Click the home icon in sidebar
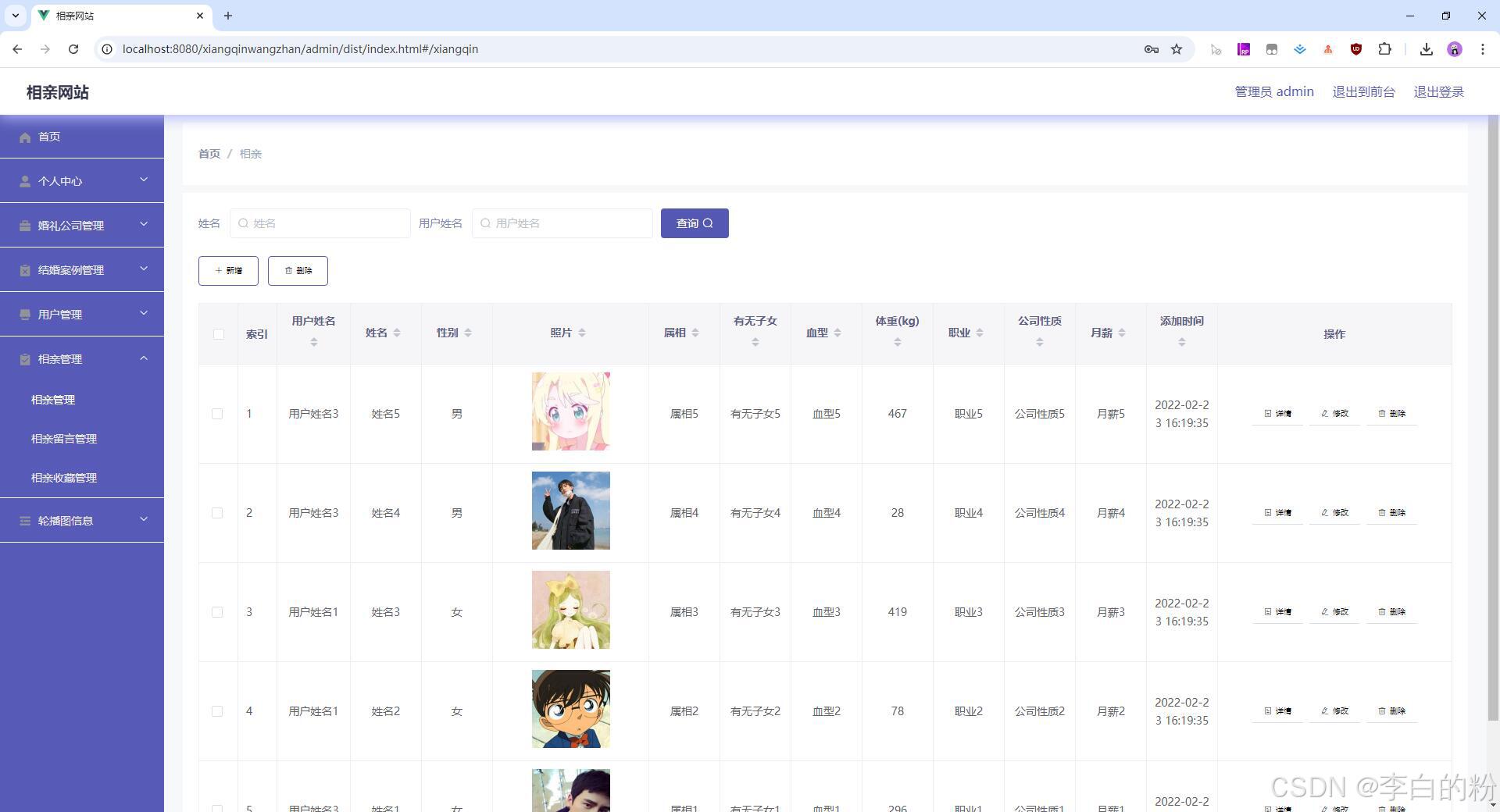The height and width of the screenshot is (812, 1500). 25,137
